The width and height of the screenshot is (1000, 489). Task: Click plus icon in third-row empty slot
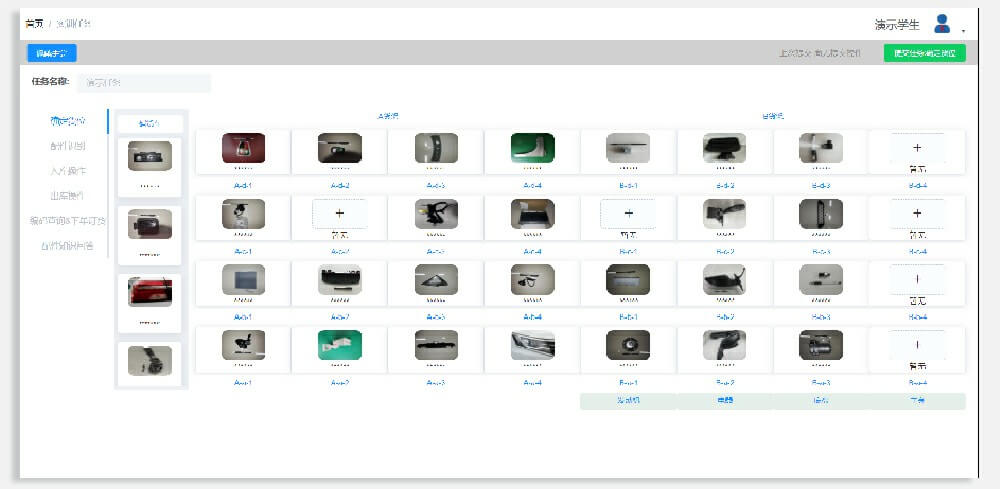[x=917, y=280]
